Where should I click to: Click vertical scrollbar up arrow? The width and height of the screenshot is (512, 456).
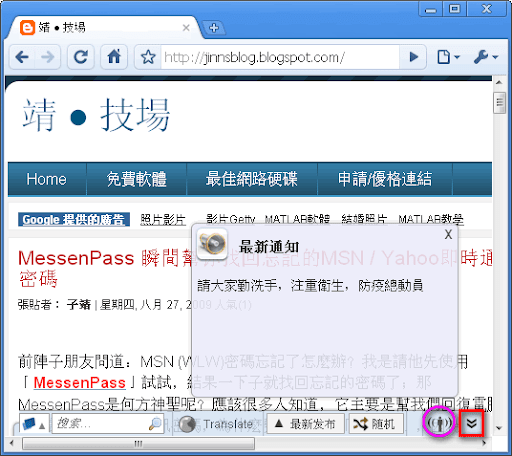(499, 82)
